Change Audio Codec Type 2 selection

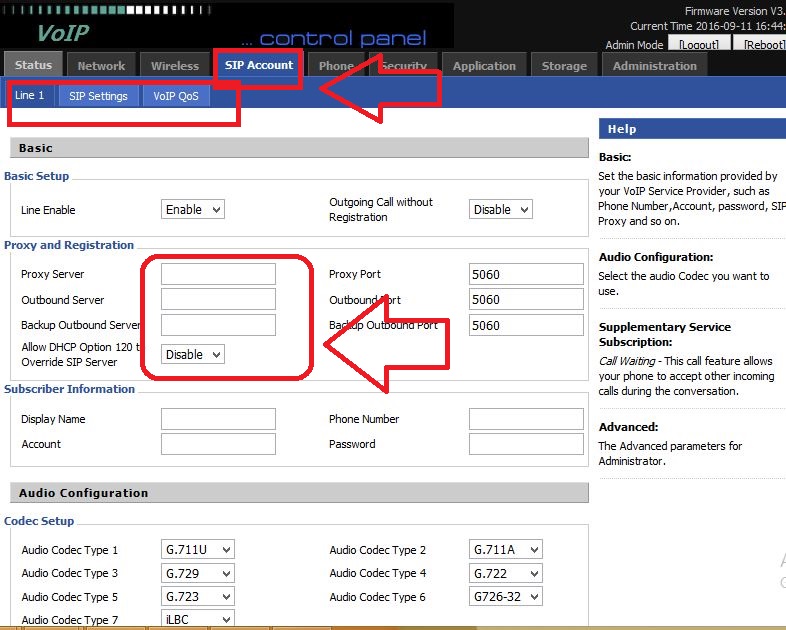coord(505,550)
